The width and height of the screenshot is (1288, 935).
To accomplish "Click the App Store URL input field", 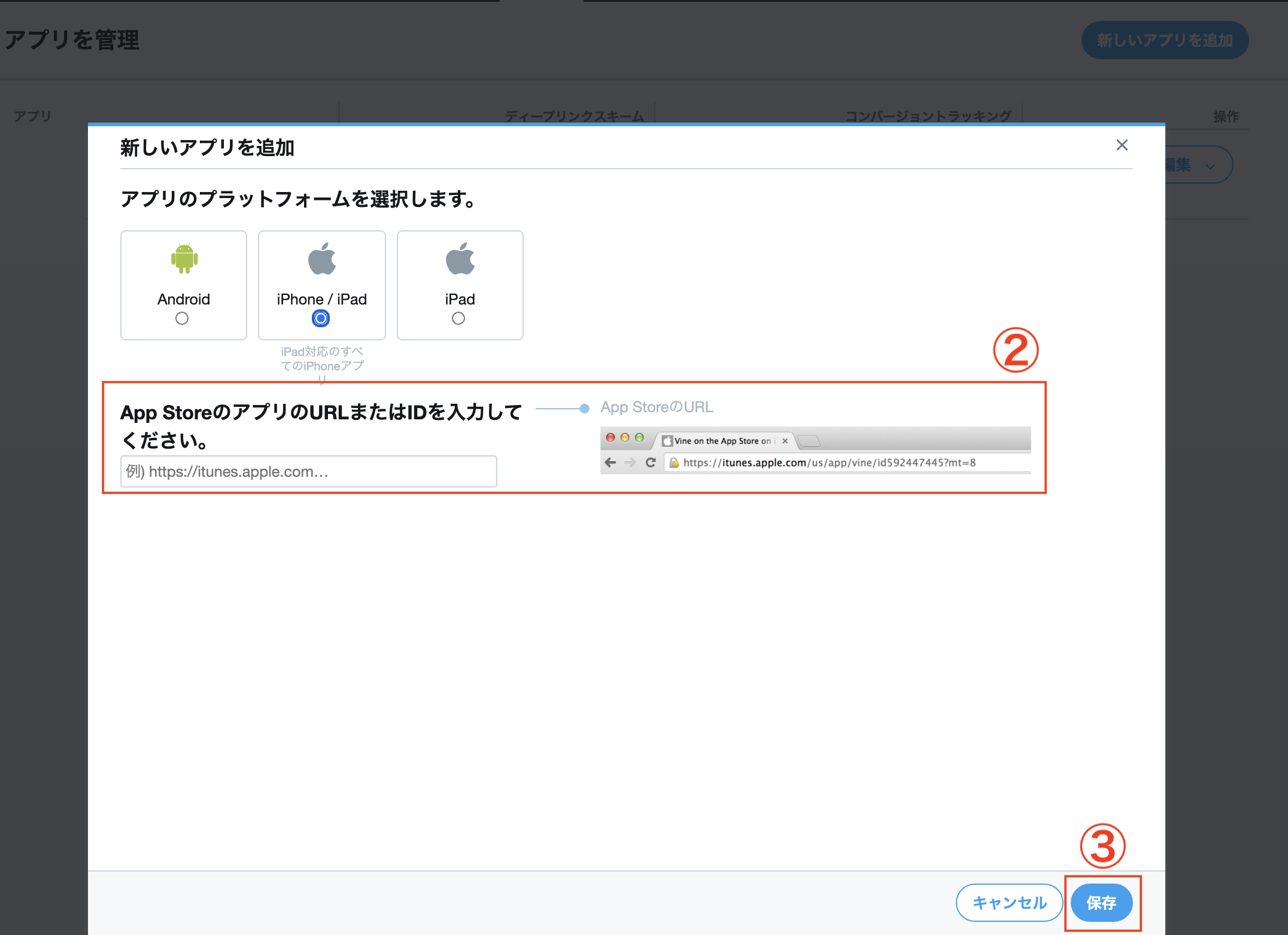I will [308, 471].
